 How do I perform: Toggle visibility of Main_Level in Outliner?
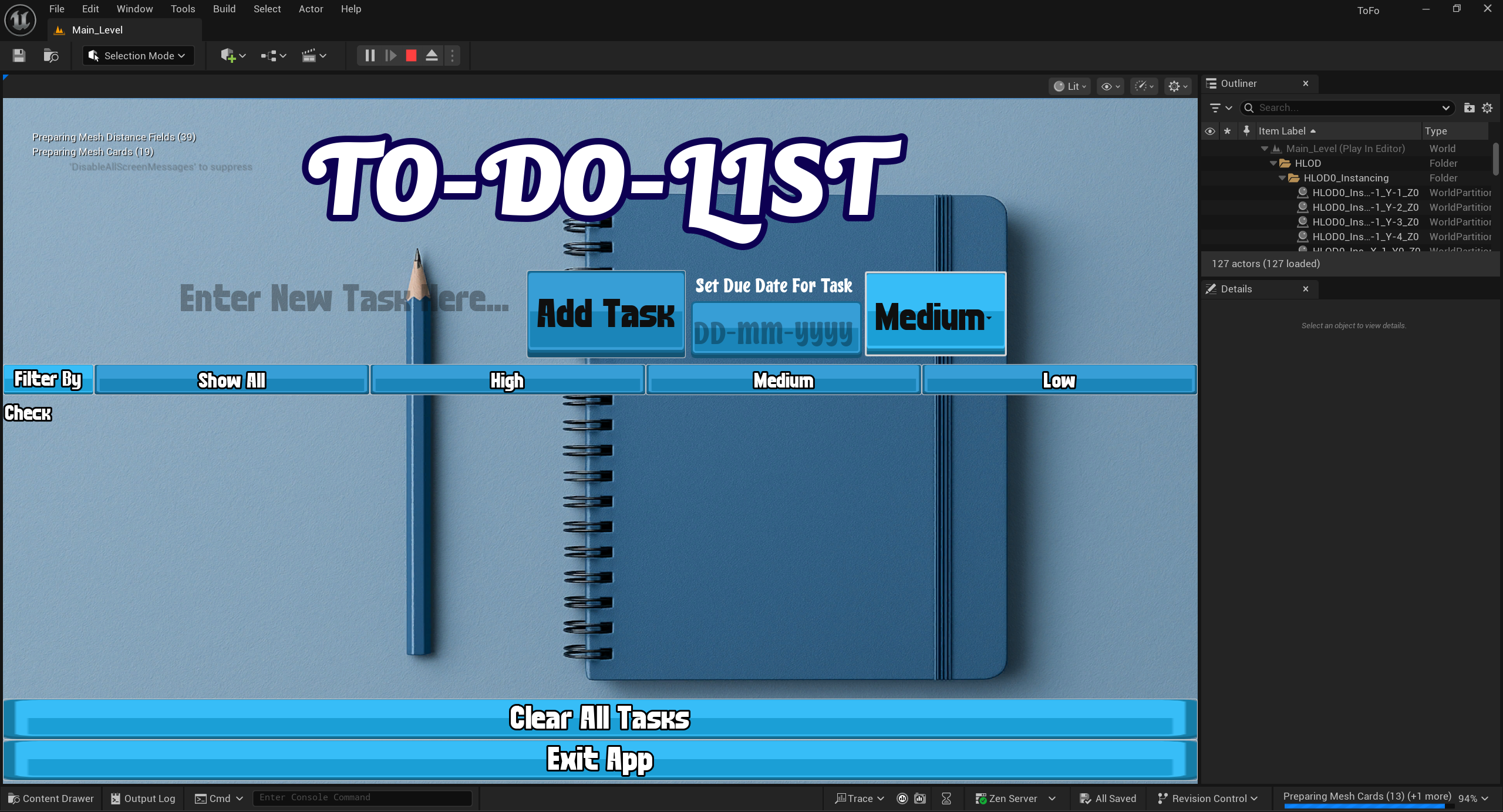pyautogui.click(x=1209, y=149)
